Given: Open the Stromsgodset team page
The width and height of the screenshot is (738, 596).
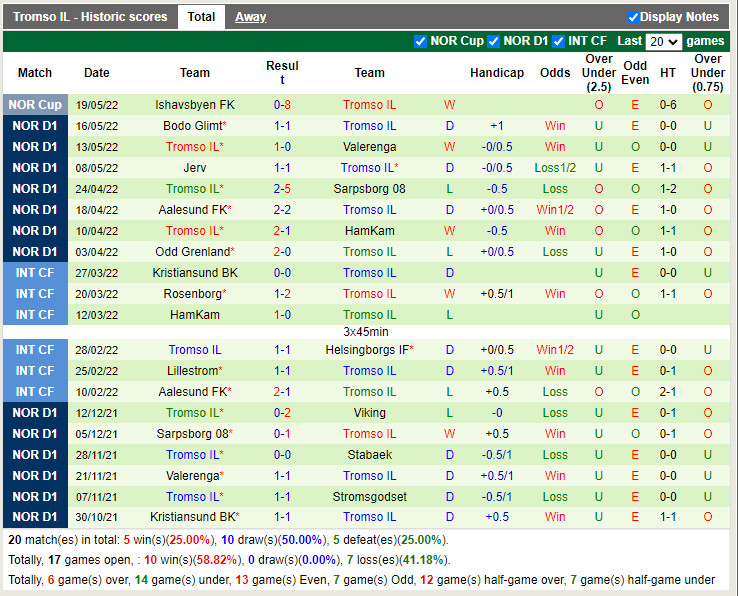Looking at the screenshot, I should coord(369,497).
